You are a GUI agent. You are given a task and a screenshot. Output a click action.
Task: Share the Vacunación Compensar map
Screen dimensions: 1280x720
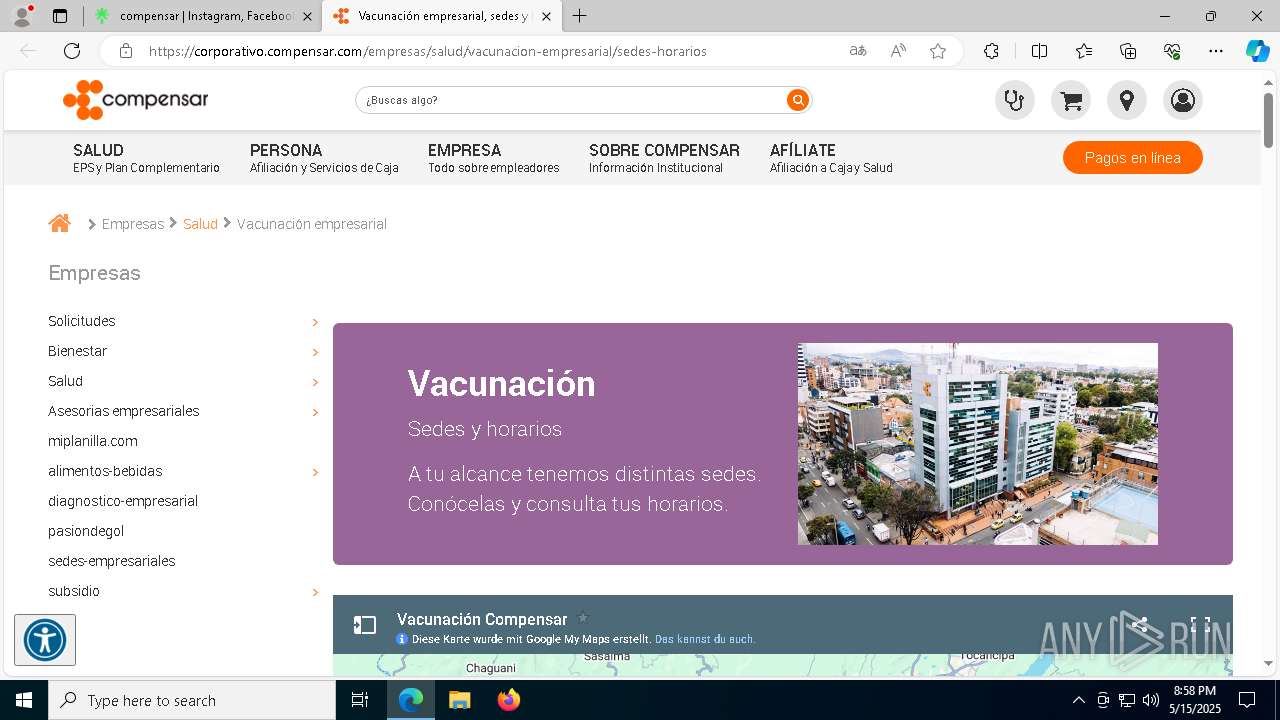click(x=1139, y=625)
